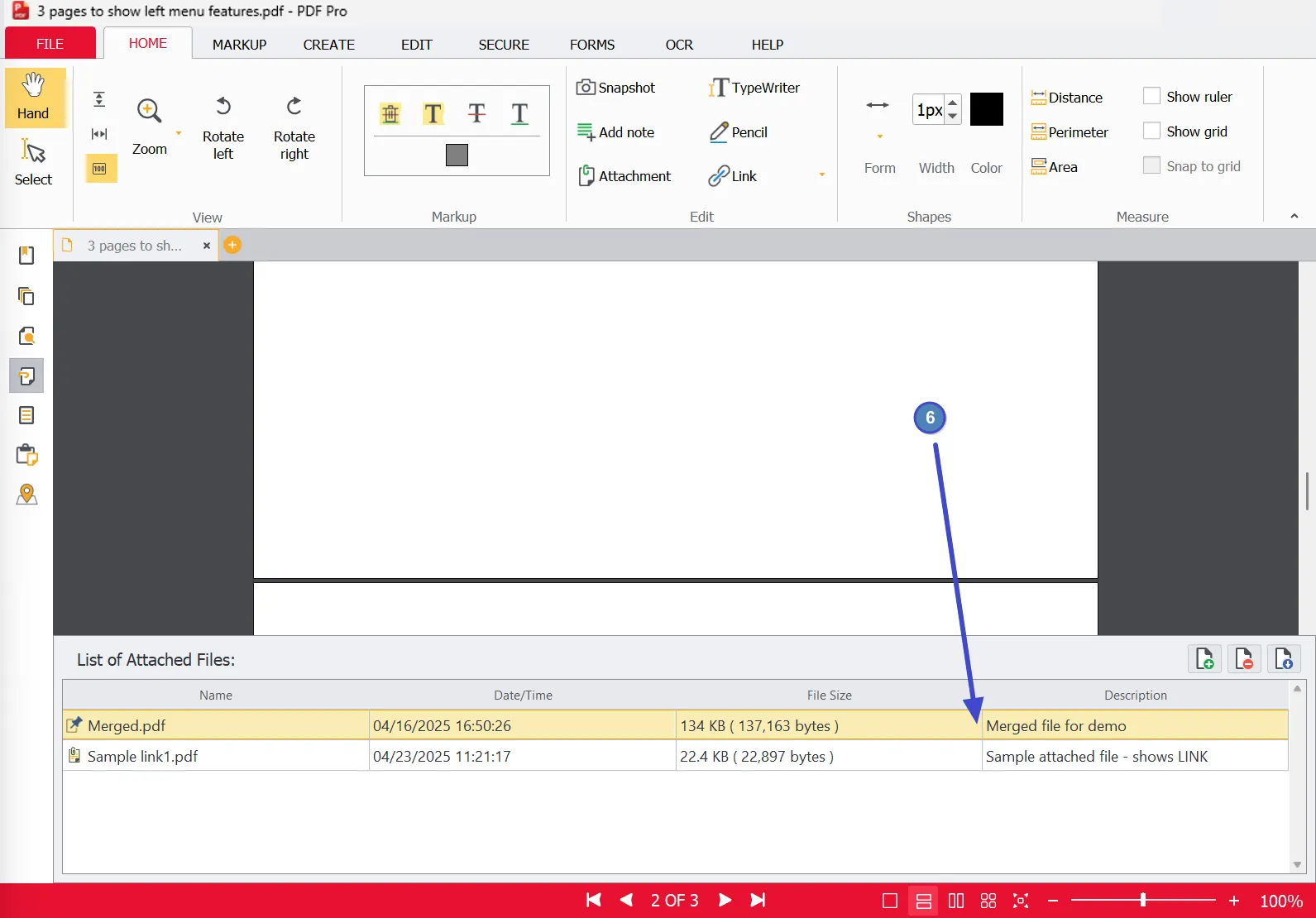
Task: Switch to single page view
Action: (890, 901)
